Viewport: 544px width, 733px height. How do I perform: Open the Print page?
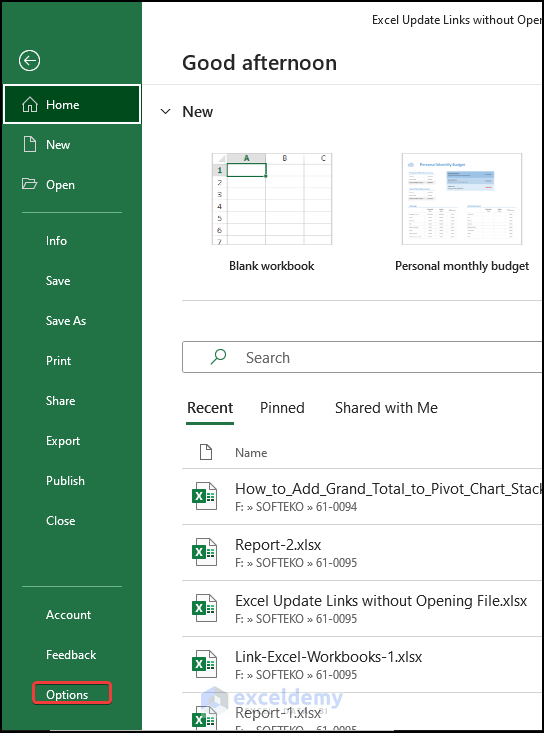tap(58, 360)
